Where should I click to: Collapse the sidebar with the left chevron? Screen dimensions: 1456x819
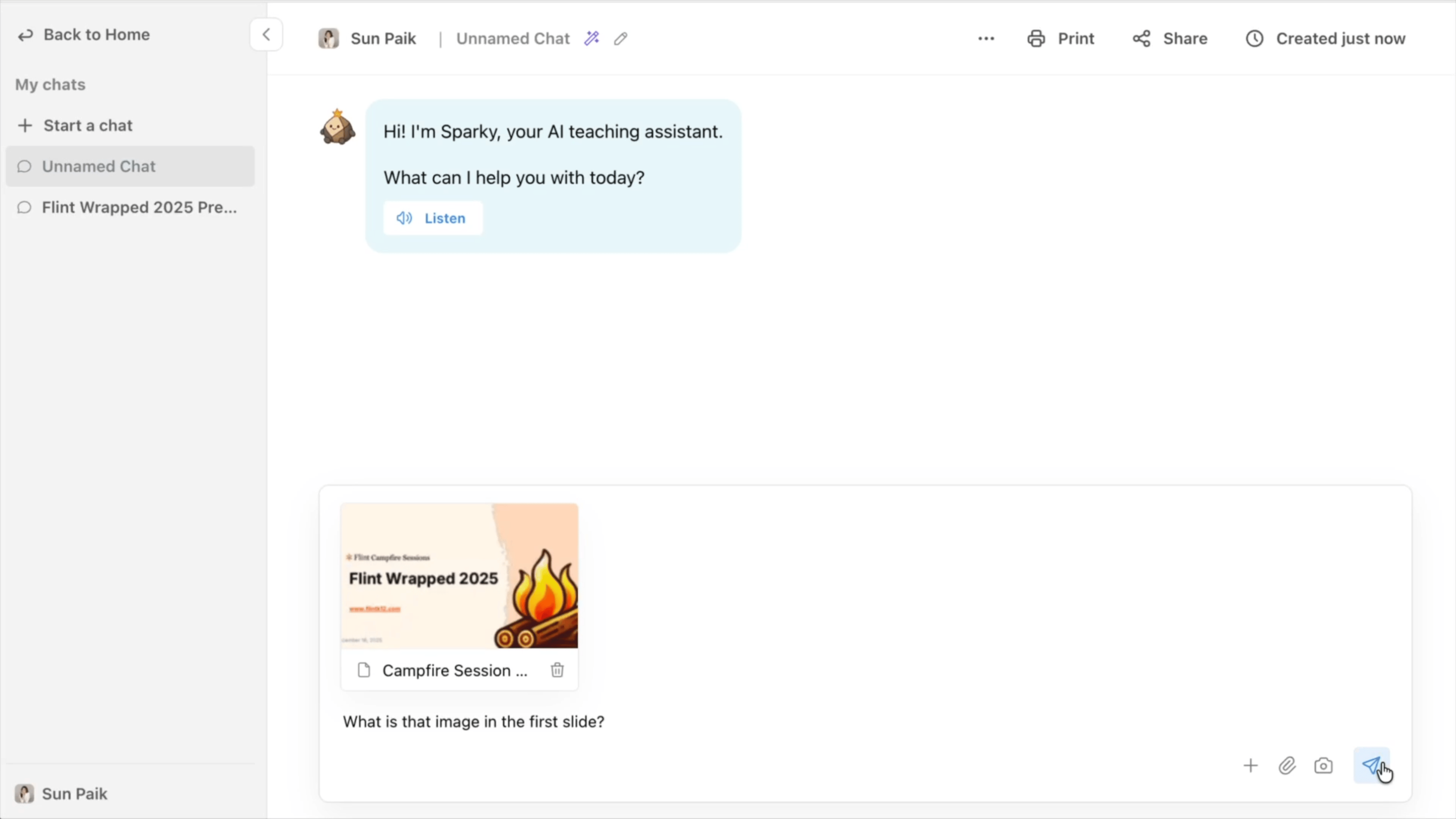pos(266,35)
